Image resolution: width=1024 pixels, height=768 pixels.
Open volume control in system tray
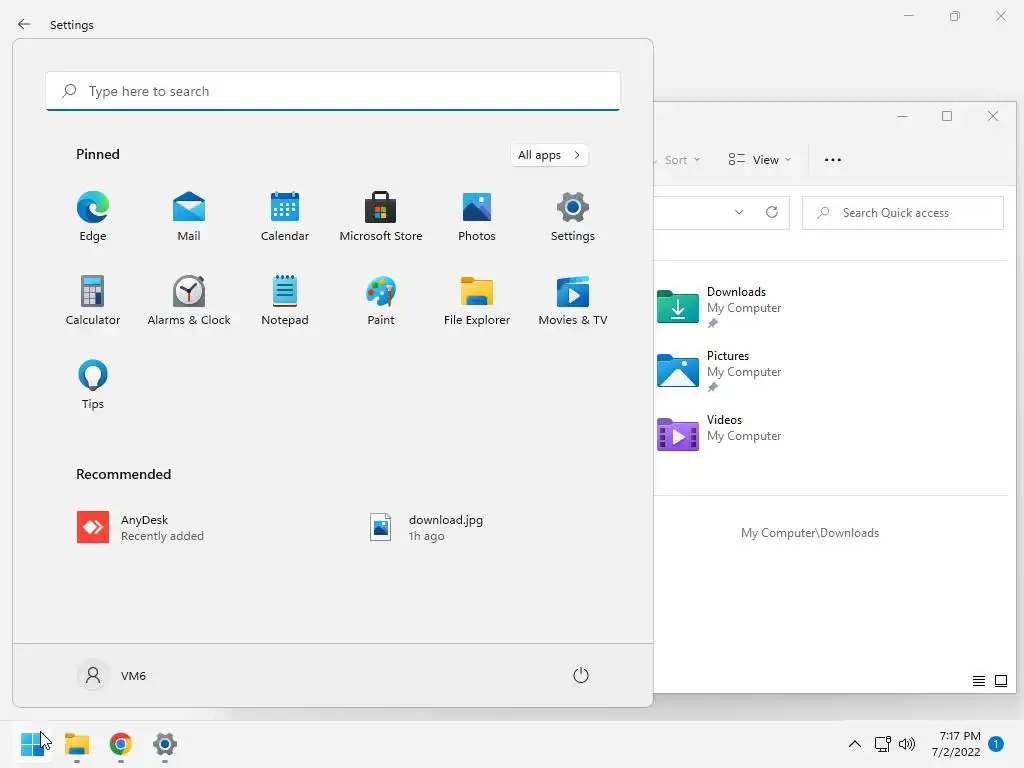click(x=907, y=744)
